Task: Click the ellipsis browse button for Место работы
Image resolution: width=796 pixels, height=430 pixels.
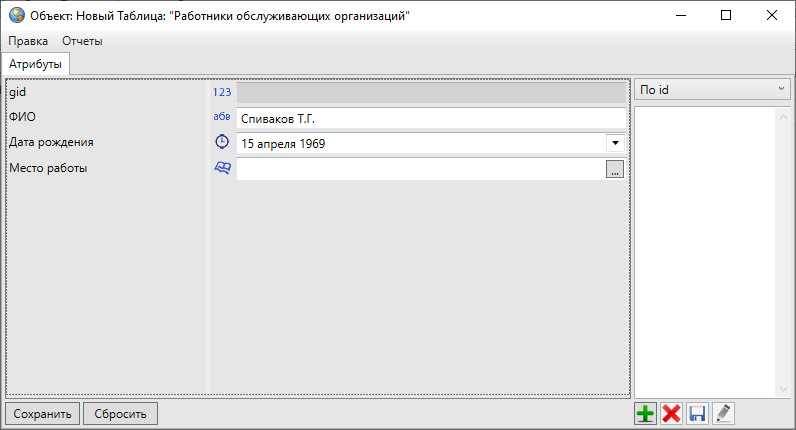Action: (615, 169)
